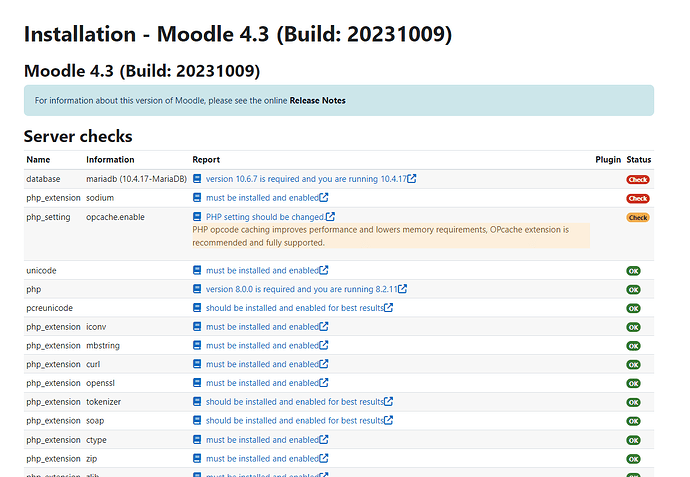690x477 pixels.
Task: Click the book icon in tokenizer row
Action: click(197, 401)
